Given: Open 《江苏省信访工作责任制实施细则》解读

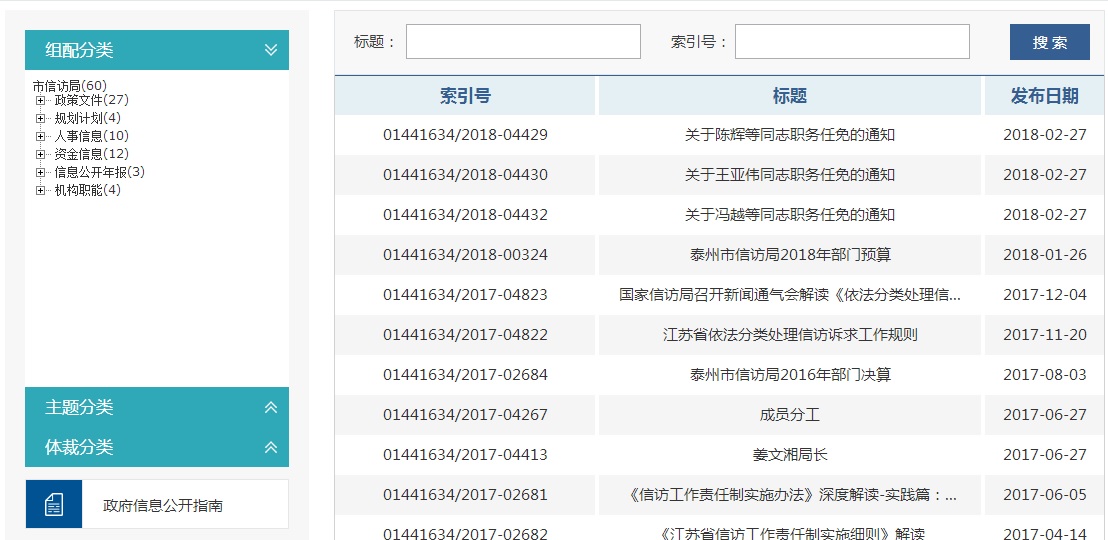Looking at the screenshot, I should 790,534.
